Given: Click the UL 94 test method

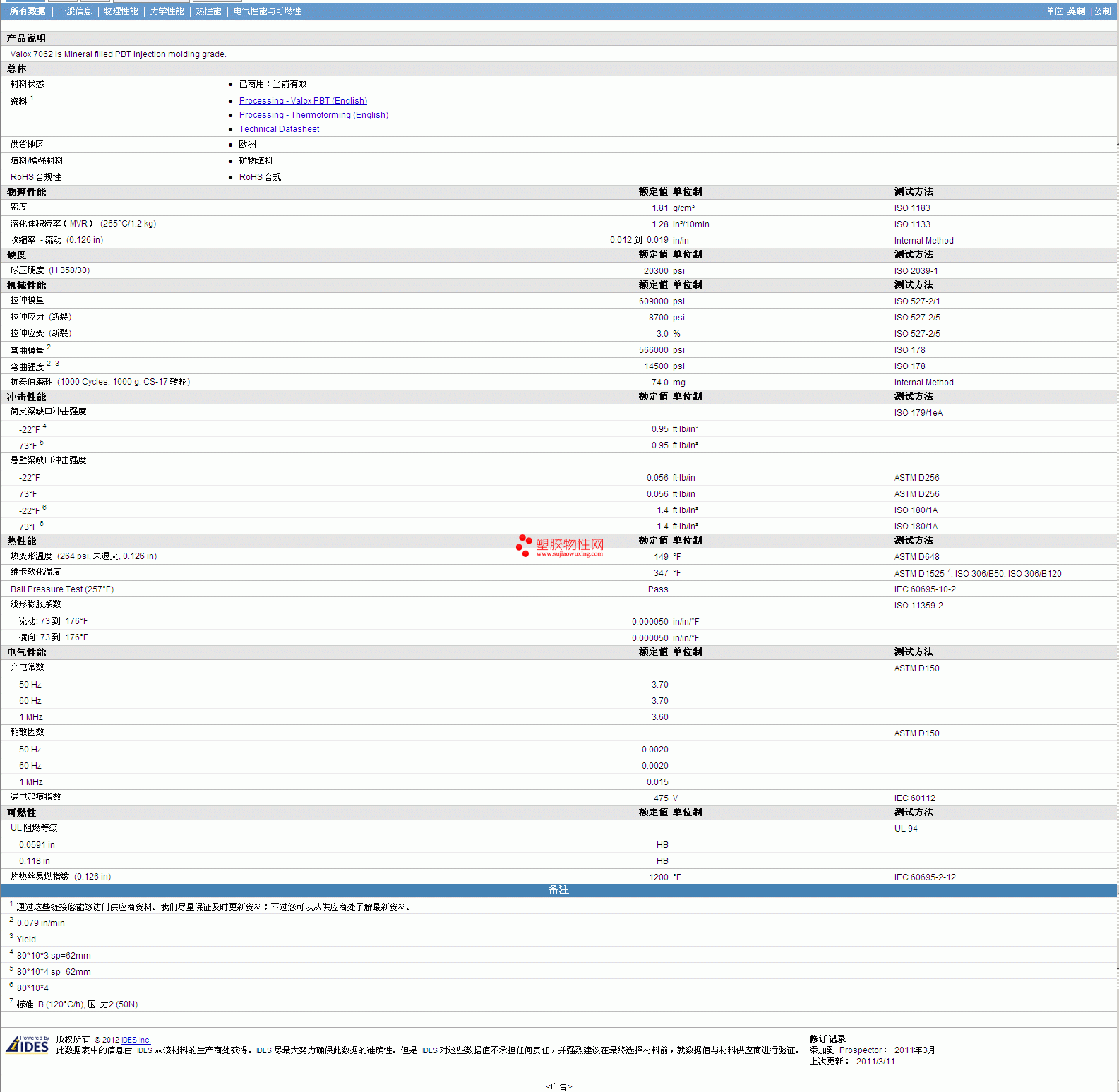Looking at the screenshot, I should pos(906,829).
